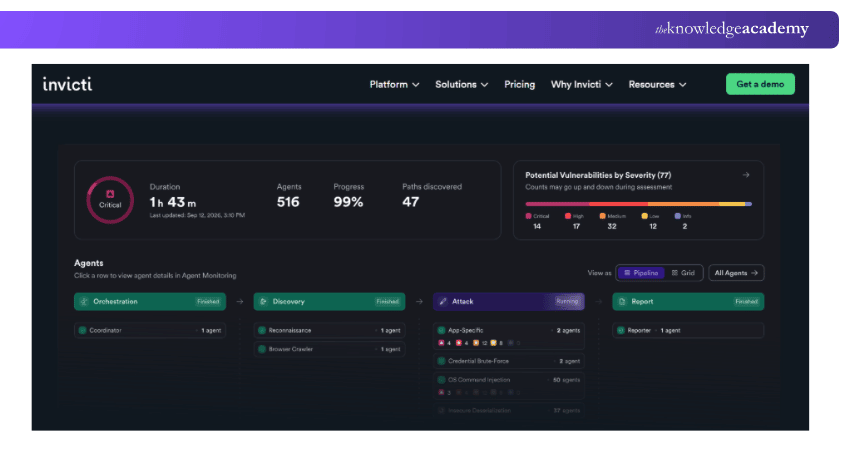Viewport: 850px width, 450px height.
Task: Click the Report stage icon
Action: click(622, 301)
